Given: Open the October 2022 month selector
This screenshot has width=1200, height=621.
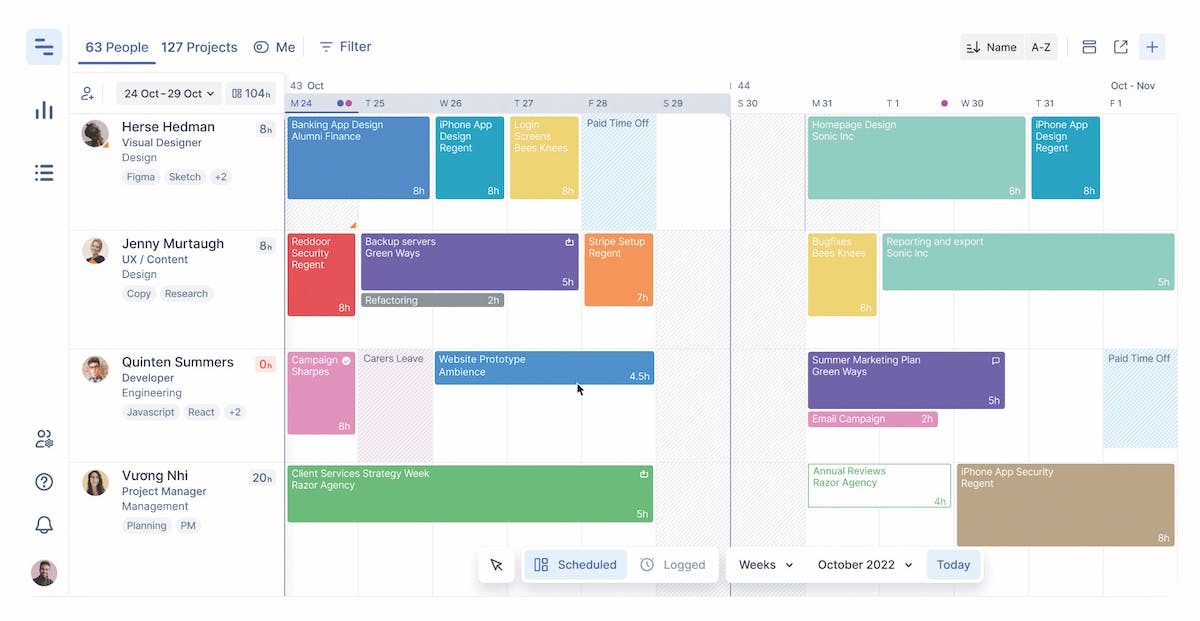Looking at the screenshot, I should pos(863,564).
